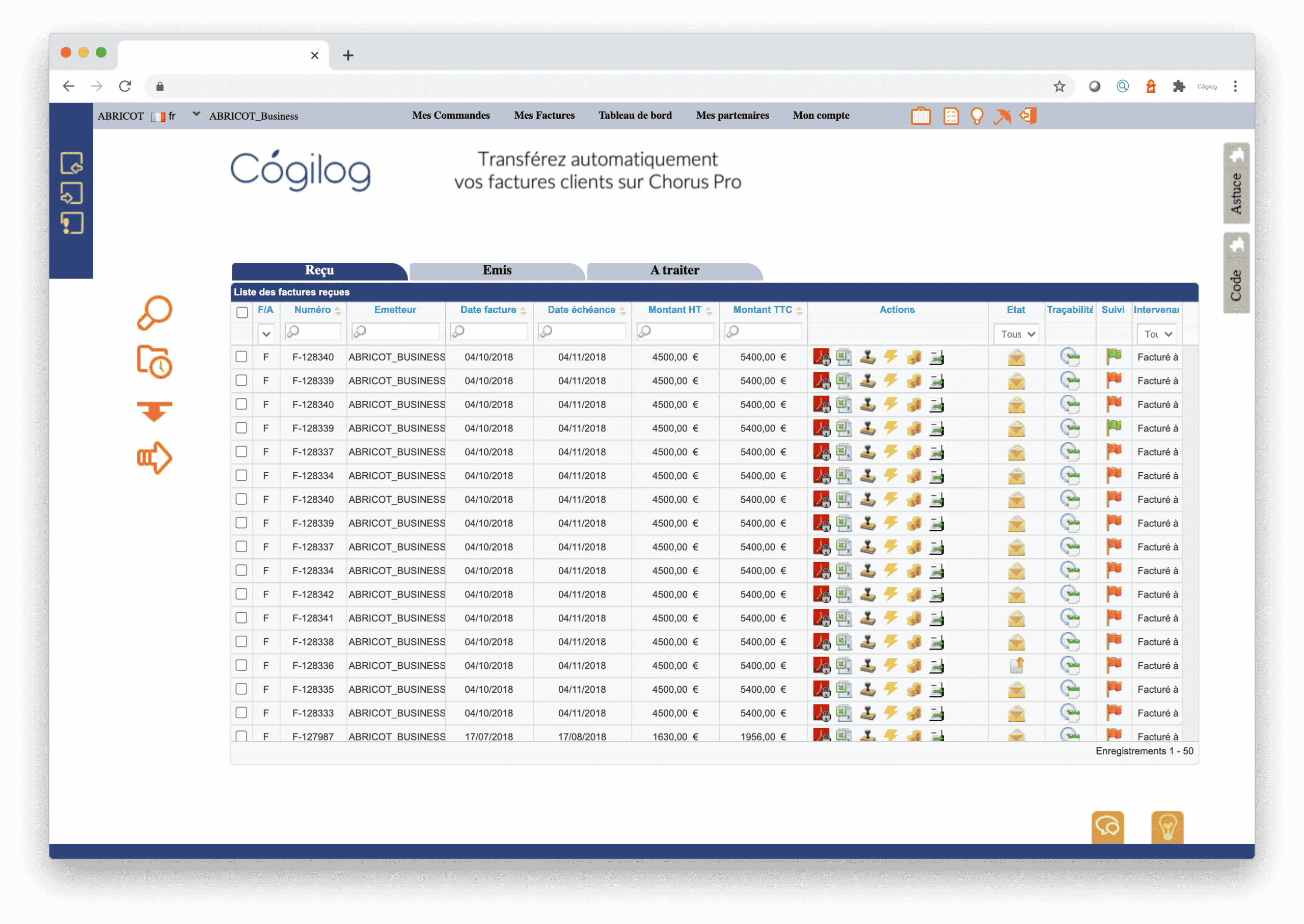Click the red Suivi flag for invoice F-128341
The image size is (1304, 924).
[1113, 618]
